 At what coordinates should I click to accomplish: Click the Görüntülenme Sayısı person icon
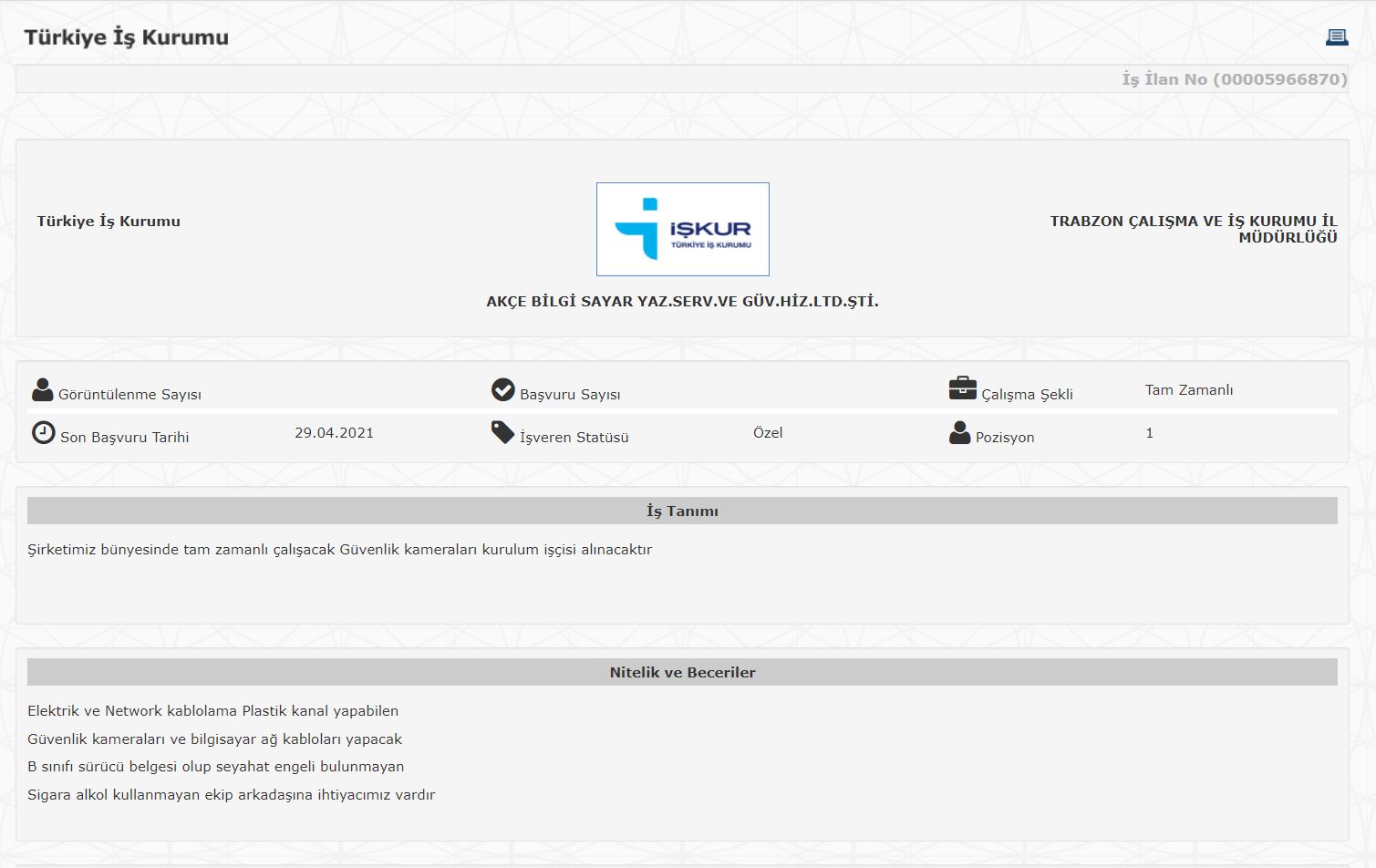click(x=42, y=390)
